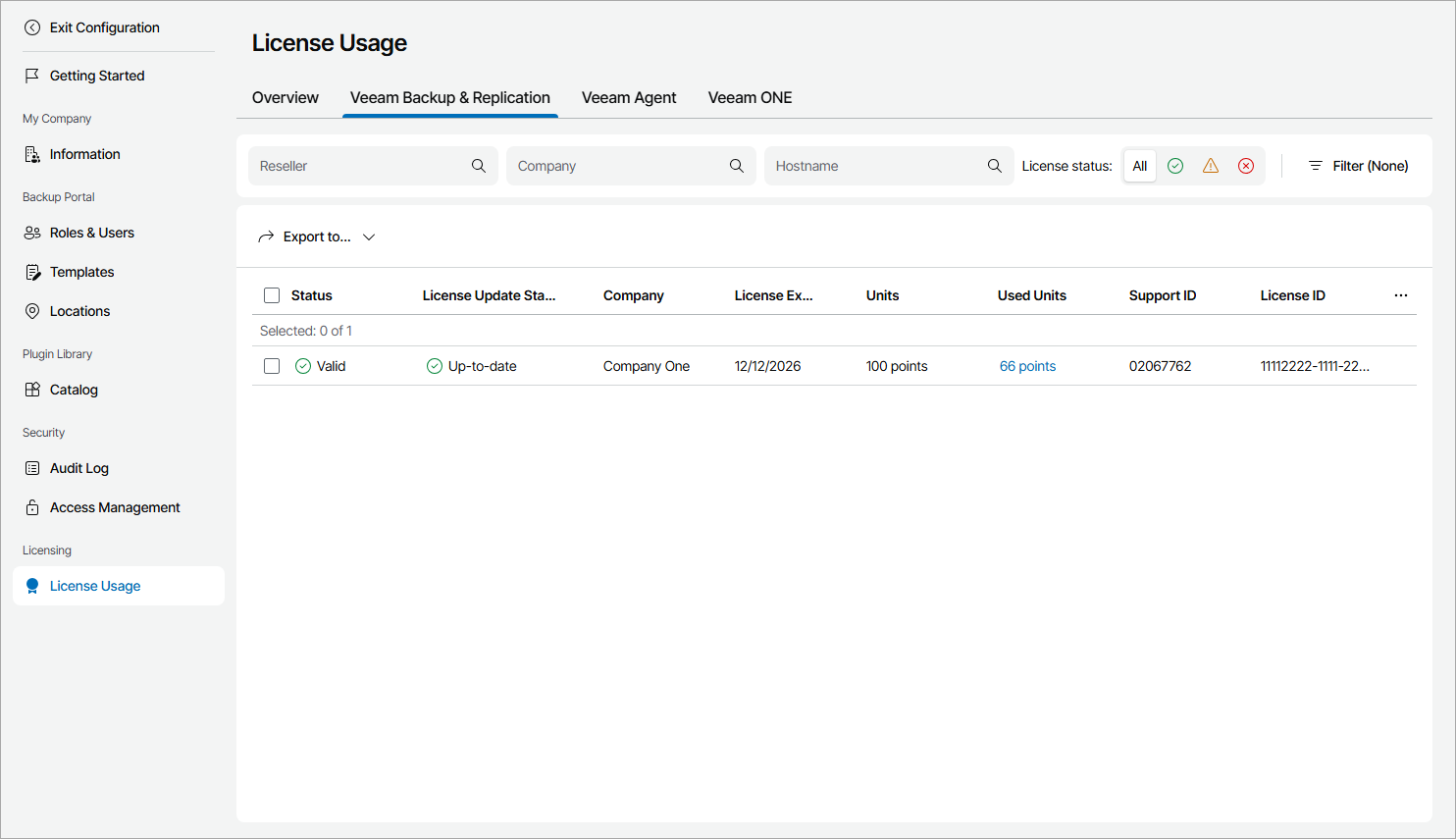The width and height of the screenshot is (1456, 839).
Task: Expand the Export to dropdown chevron
Action: (x=369, y=236)
